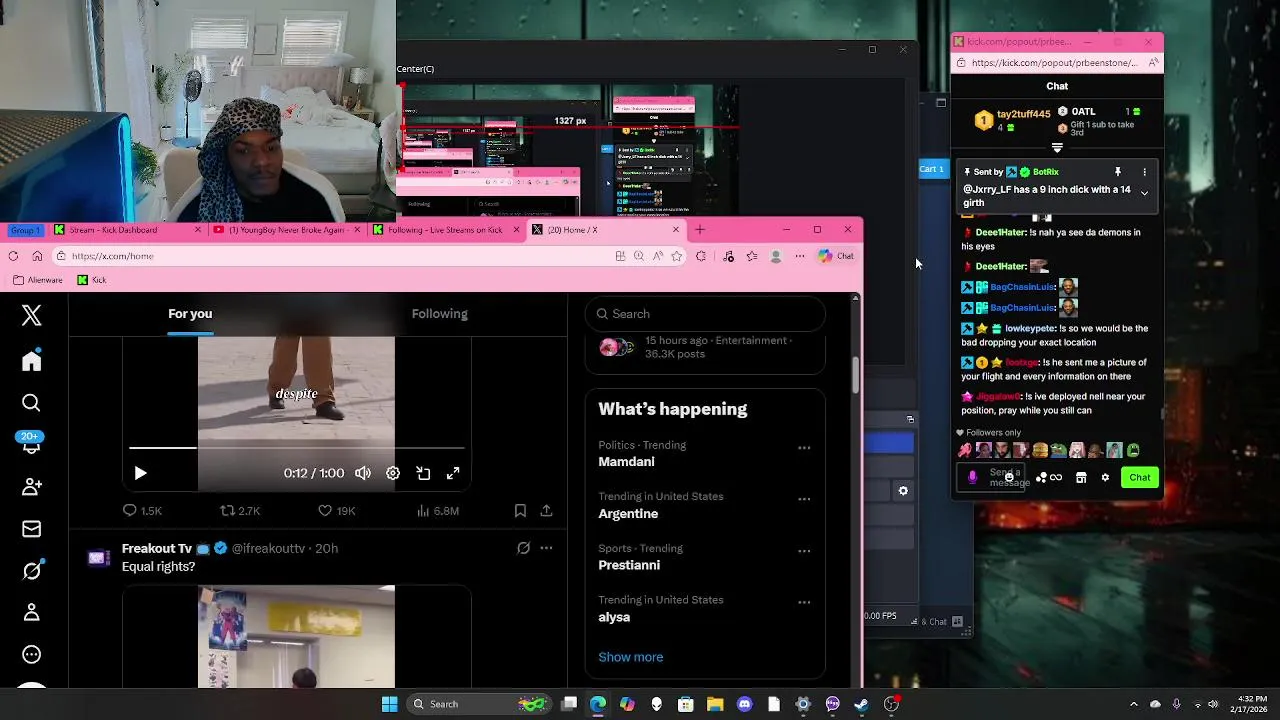Open browser extensions puzzle icon
This screenshot has width=1280, height=720.
click(x=701, y=256)
